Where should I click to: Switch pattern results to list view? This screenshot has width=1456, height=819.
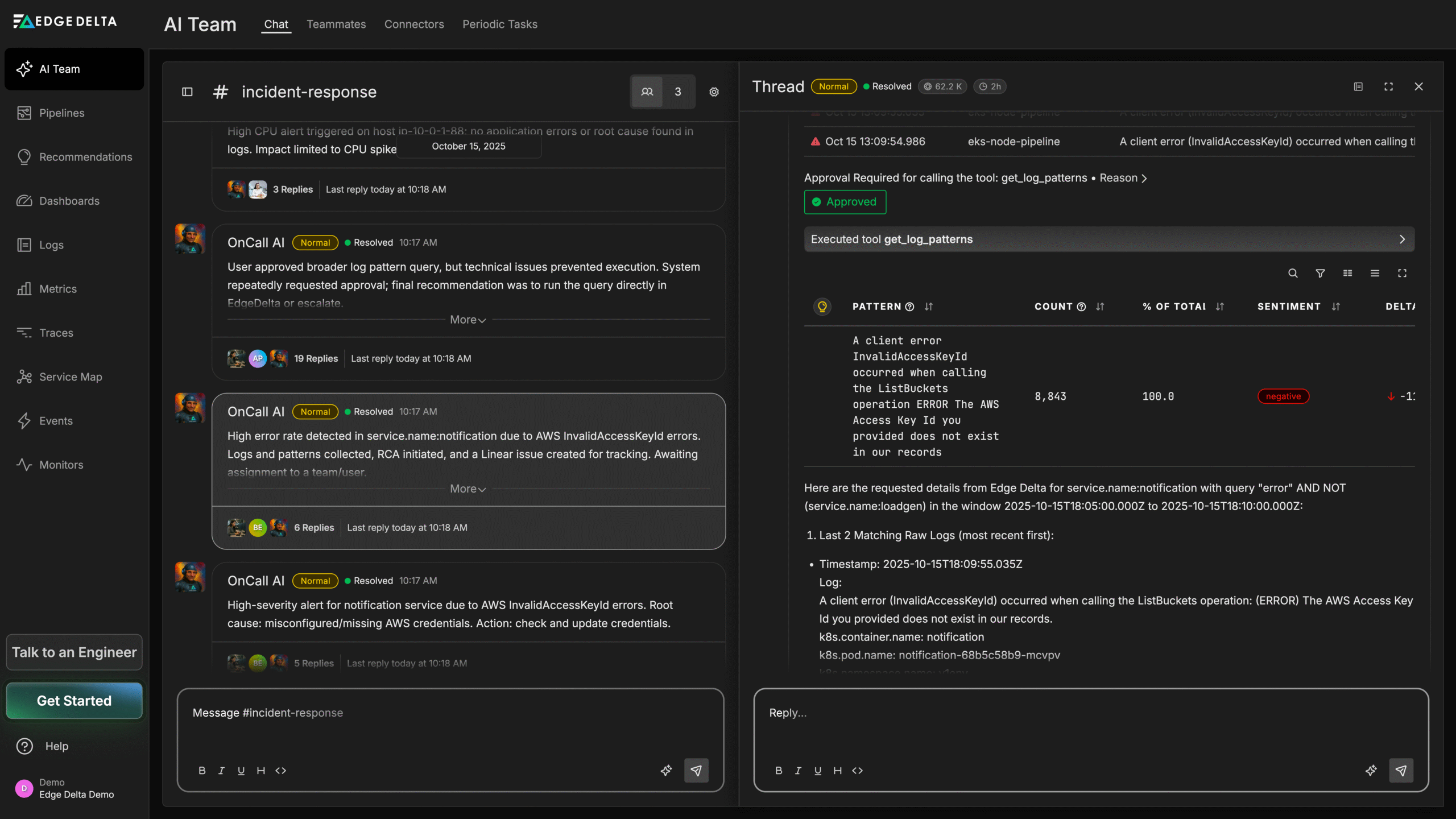click(1375, 273)
